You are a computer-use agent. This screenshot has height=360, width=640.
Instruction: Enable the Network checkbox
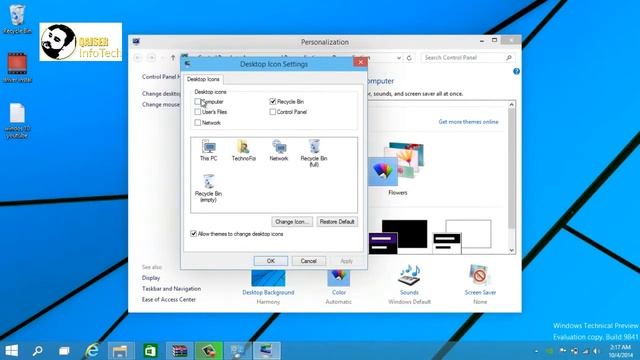click(x=198, y=122)
